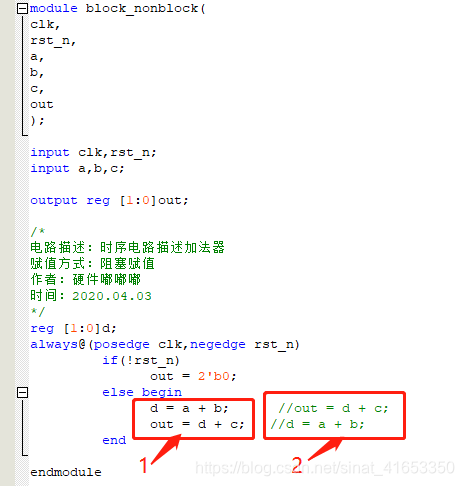Click the comment line '赋值方式:阻塞赋值'
The height and width of the screenshot is (486, 464).
(92, 263)
